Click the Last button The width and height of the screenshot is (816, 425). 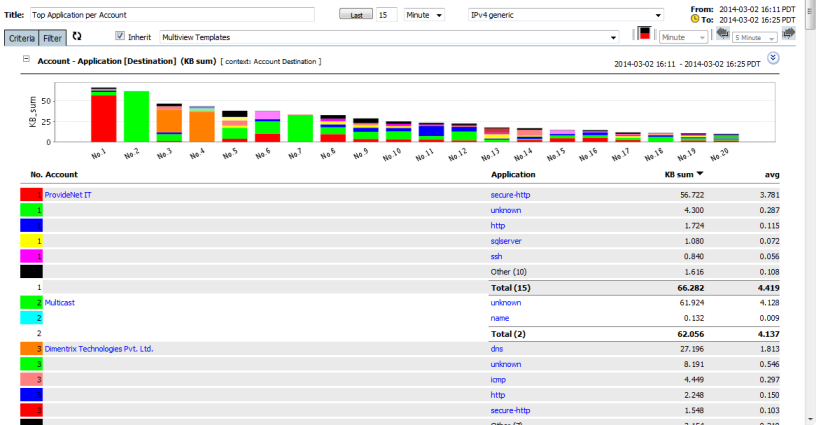[356, 15]
